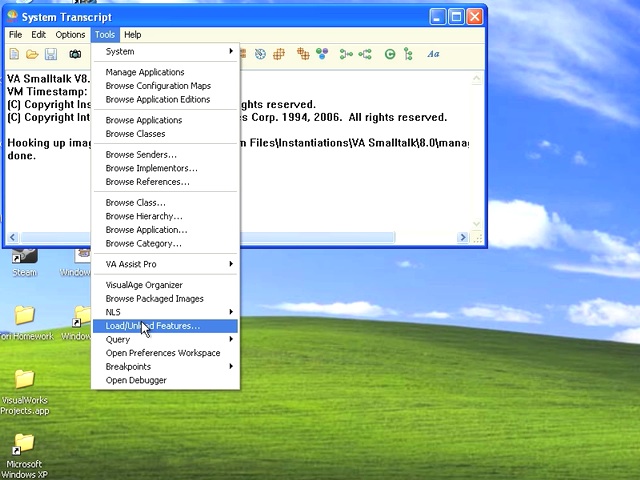Open the Options menu

(70, 35)
